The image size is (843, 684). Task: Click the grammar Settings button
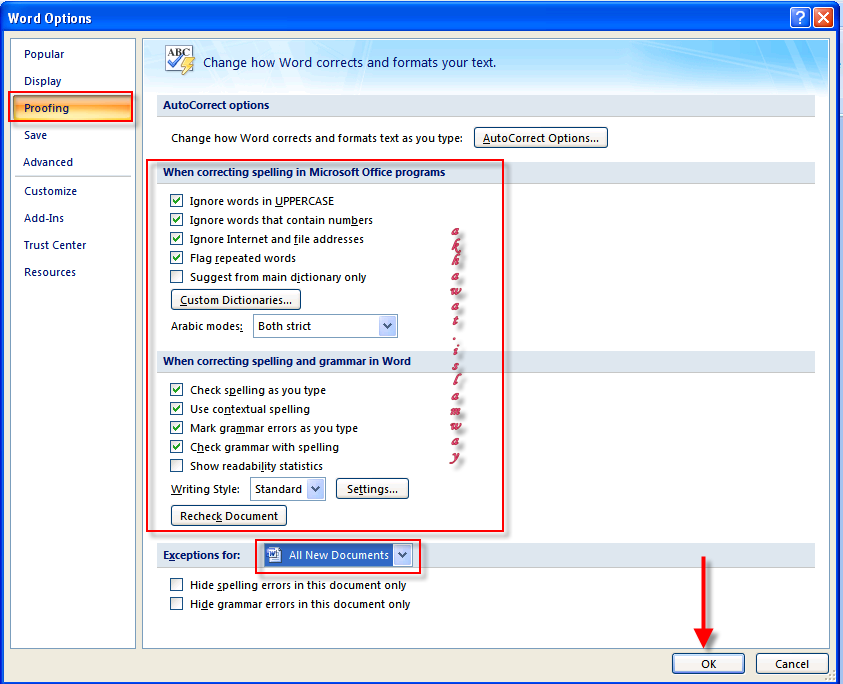(372, 489)
